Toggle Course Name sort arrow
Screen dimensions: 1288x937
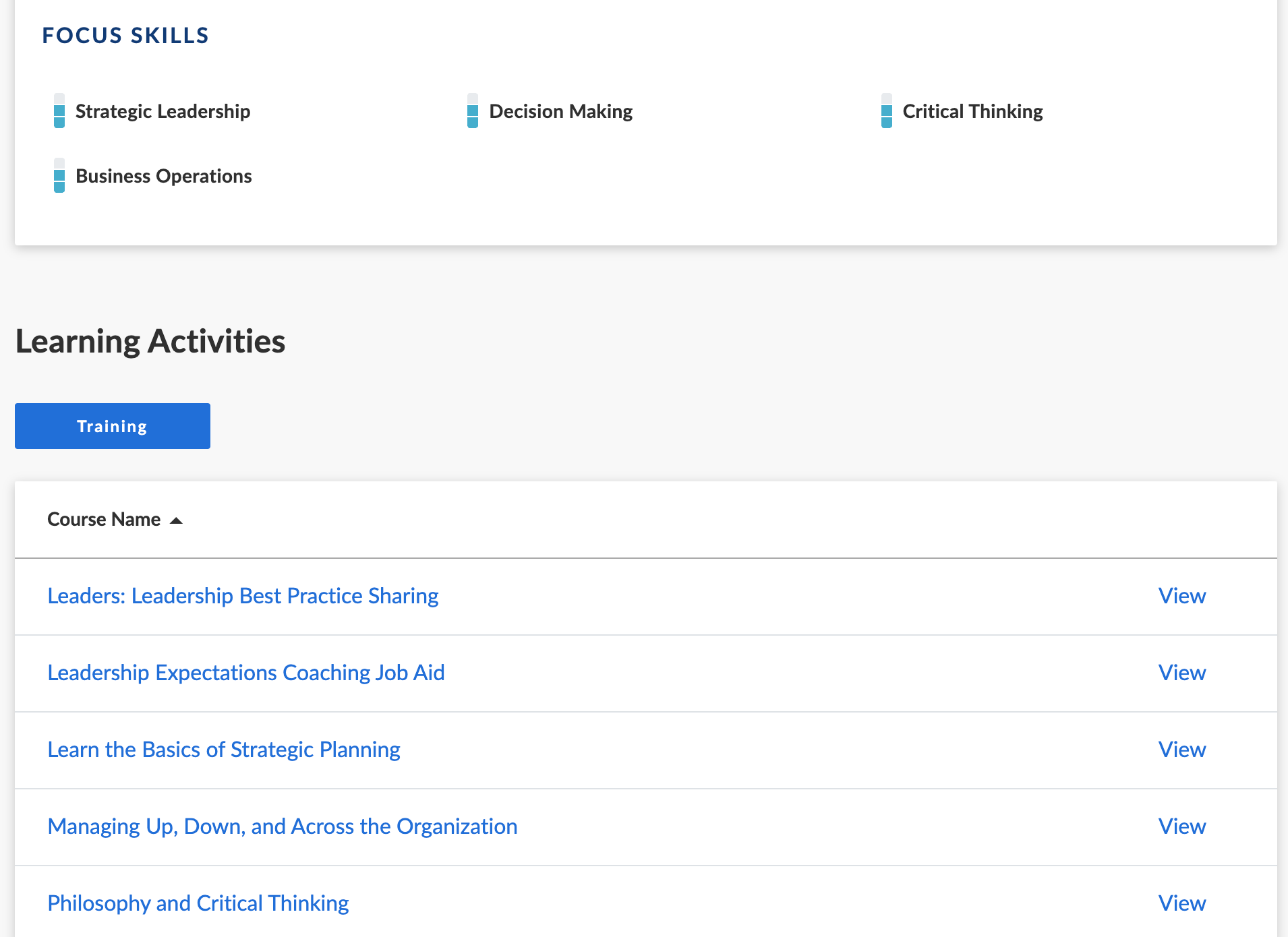[x=176, y=520]
